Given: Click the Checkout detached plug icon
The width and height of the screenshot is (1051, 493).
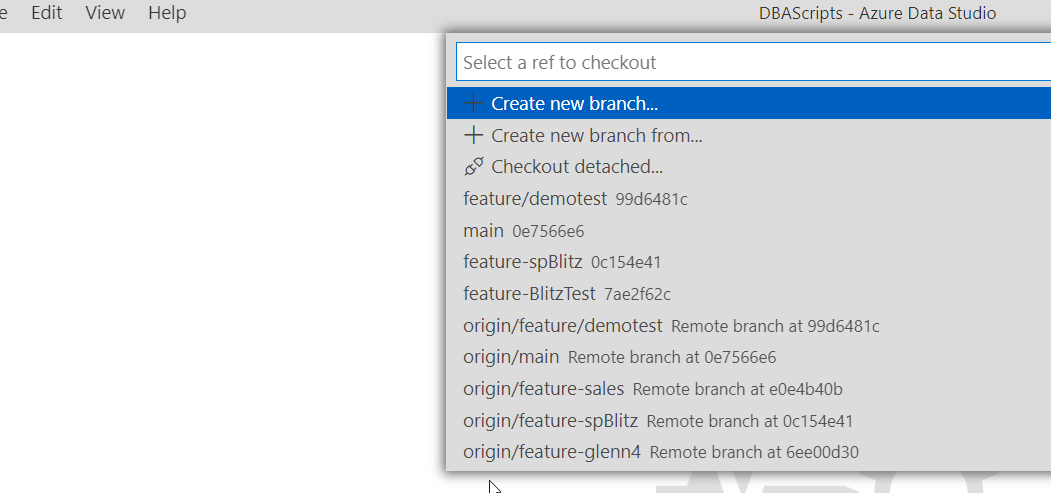Looking at the screenshot, I should [x=474, y=167].
